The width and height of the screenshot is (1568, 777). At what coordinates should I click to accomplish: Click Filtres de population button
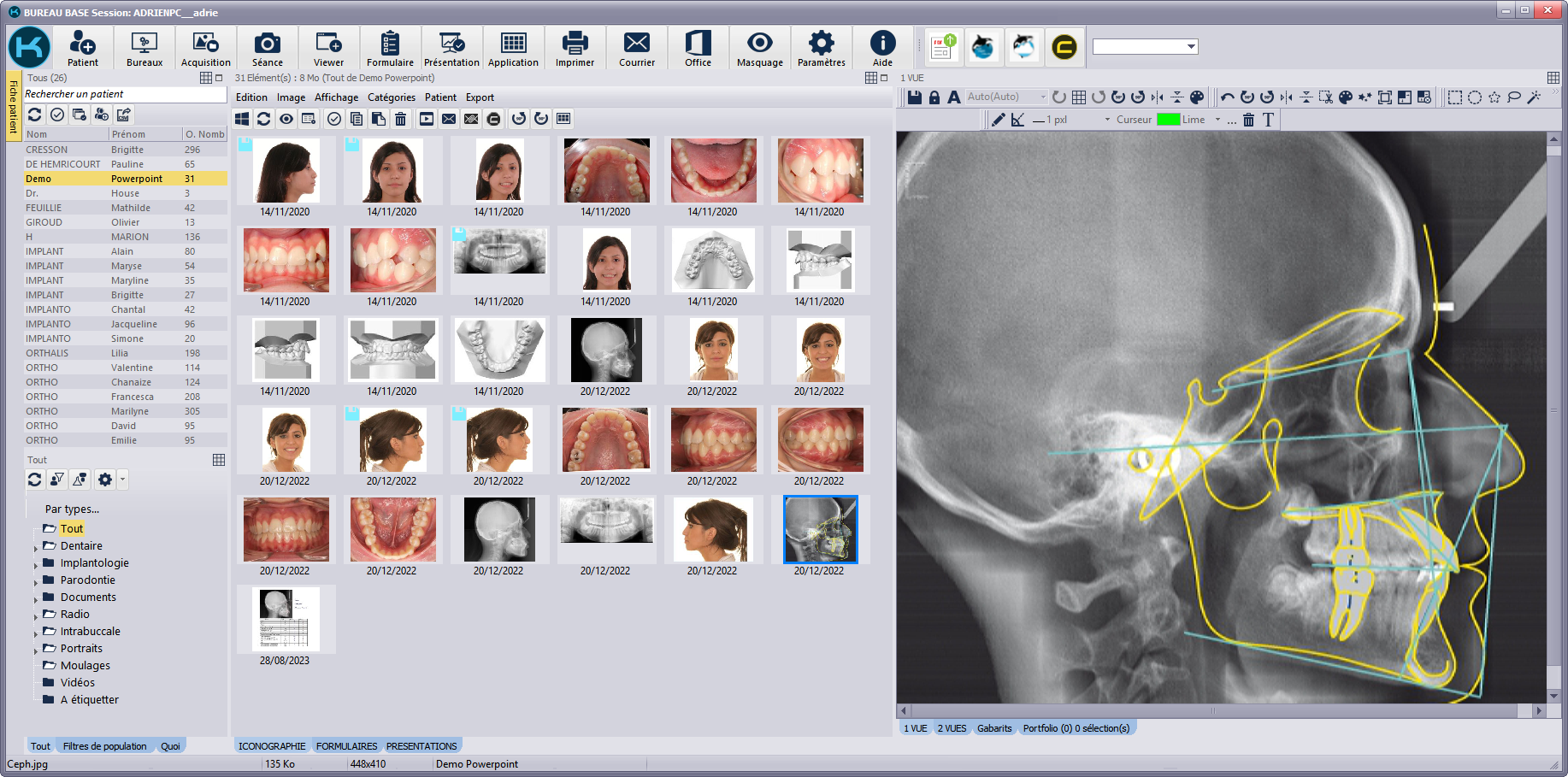coord(104,746)
